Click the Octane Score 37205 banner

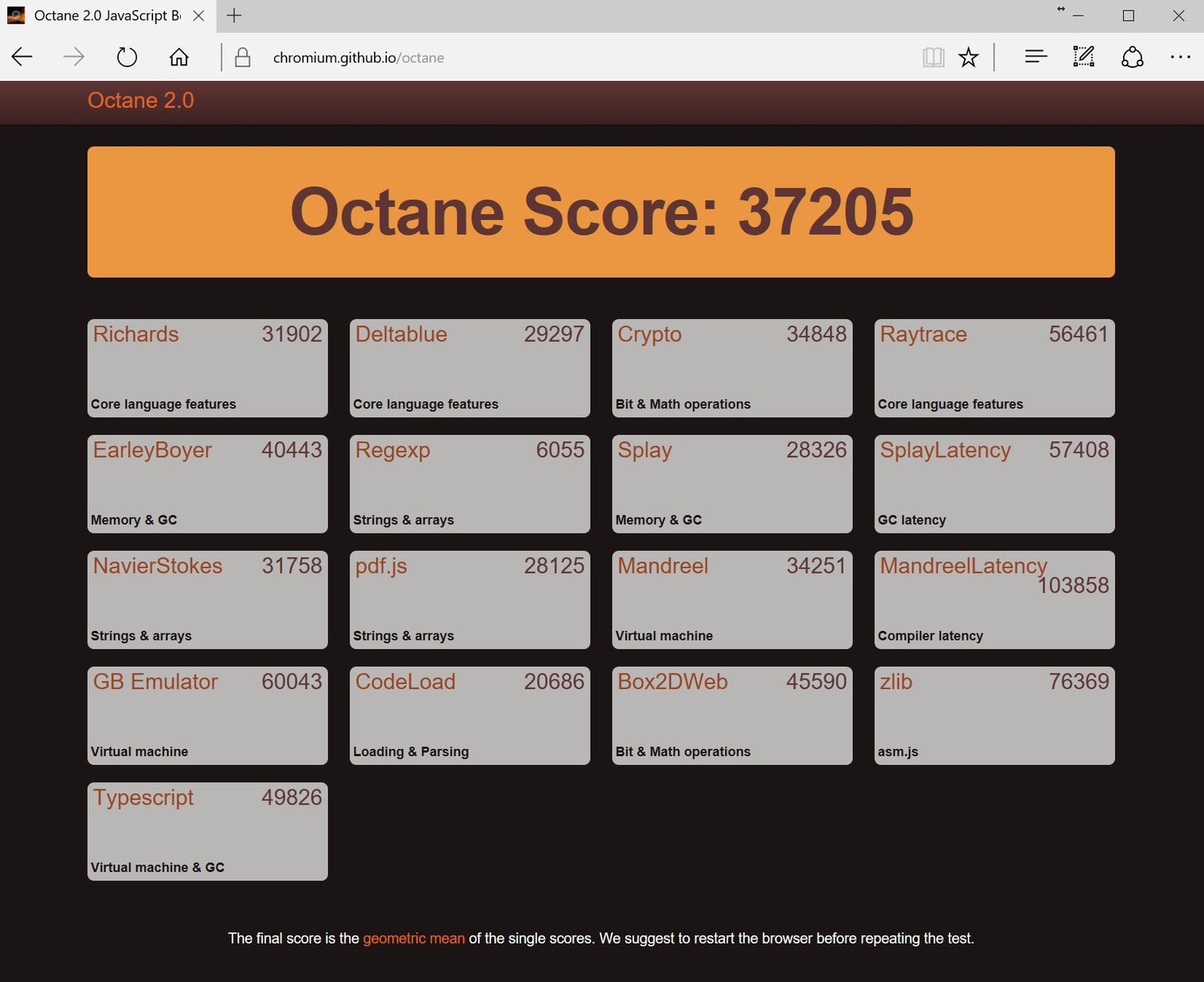pyautogui.click(x=601, y=212)
